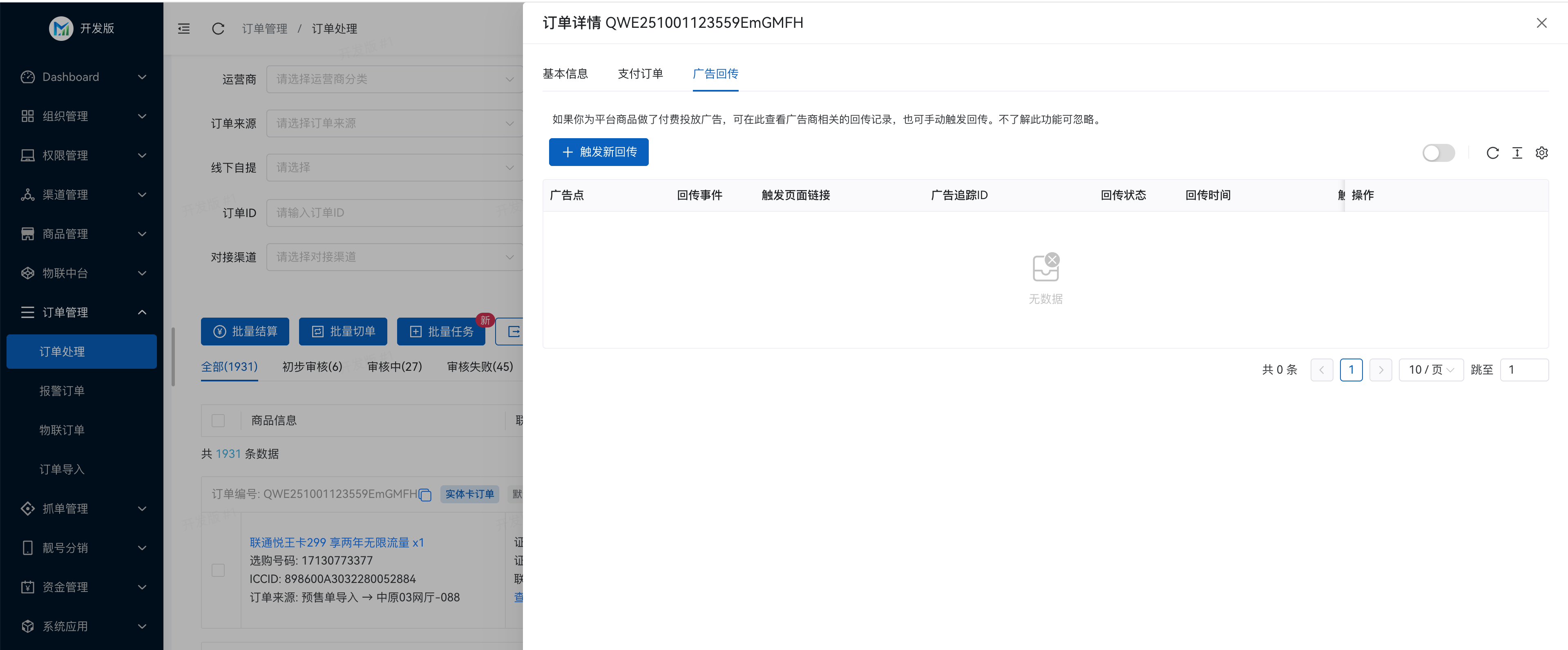Image resolution: width=1568 pixels, height=650 pixels.
Task: Check the 联通悦王卡299 order row checkbox
Action: click(219, 570)
